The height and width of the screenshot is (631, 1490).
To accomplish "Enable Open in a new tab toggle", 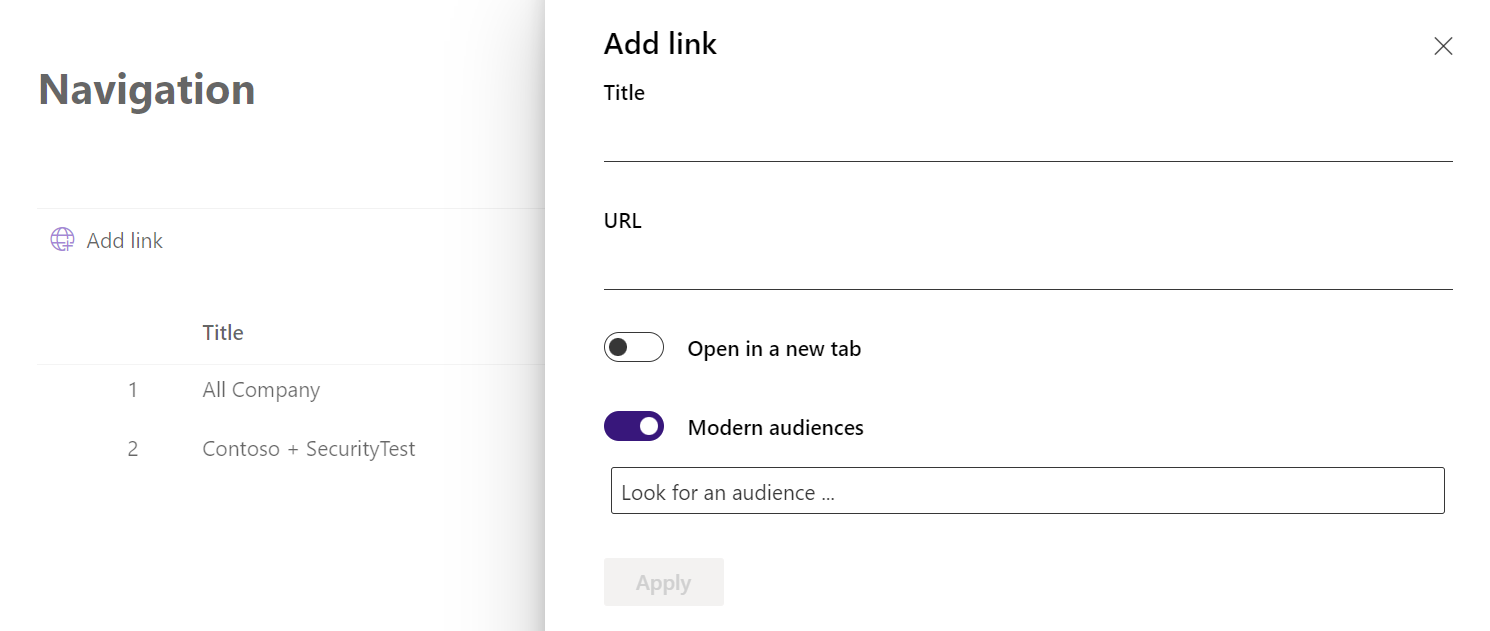I will (x=634, y=347).
